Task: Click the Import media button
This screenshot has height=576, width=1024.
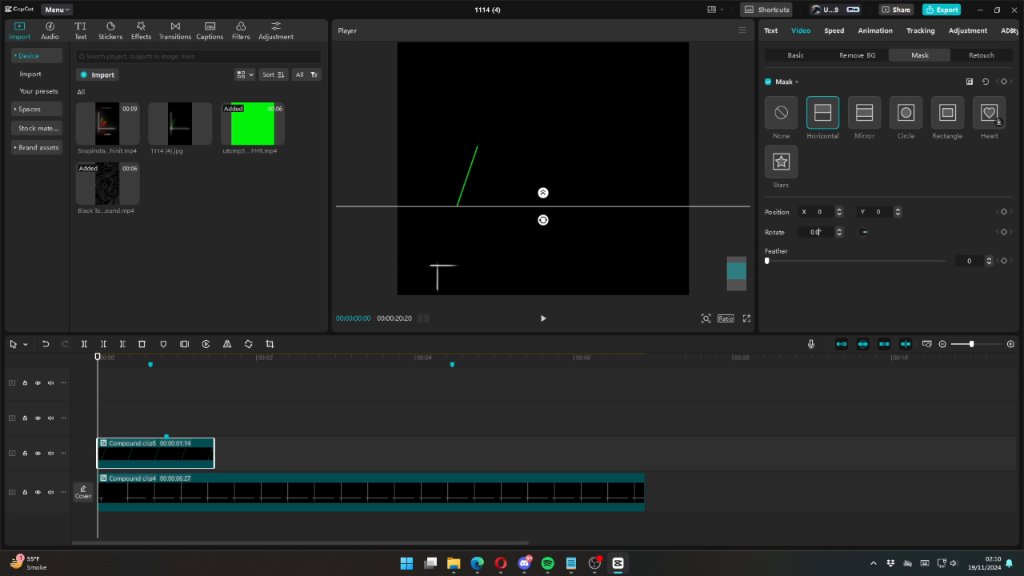Action: coord(97,74)
